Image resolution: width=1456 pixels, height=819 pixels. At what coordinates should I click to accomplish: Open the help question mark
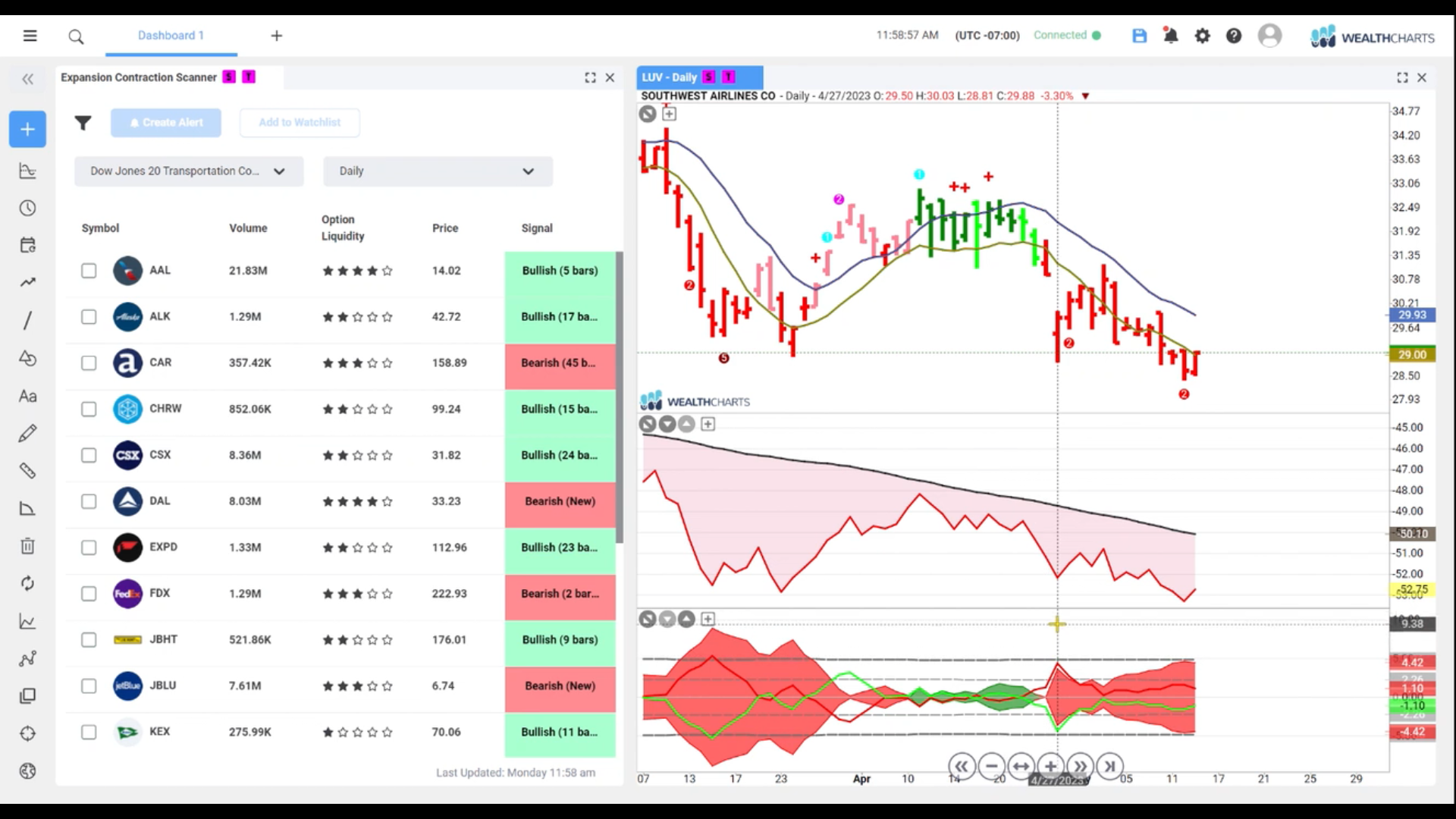pyautogui.click(x=1234, y=36)
